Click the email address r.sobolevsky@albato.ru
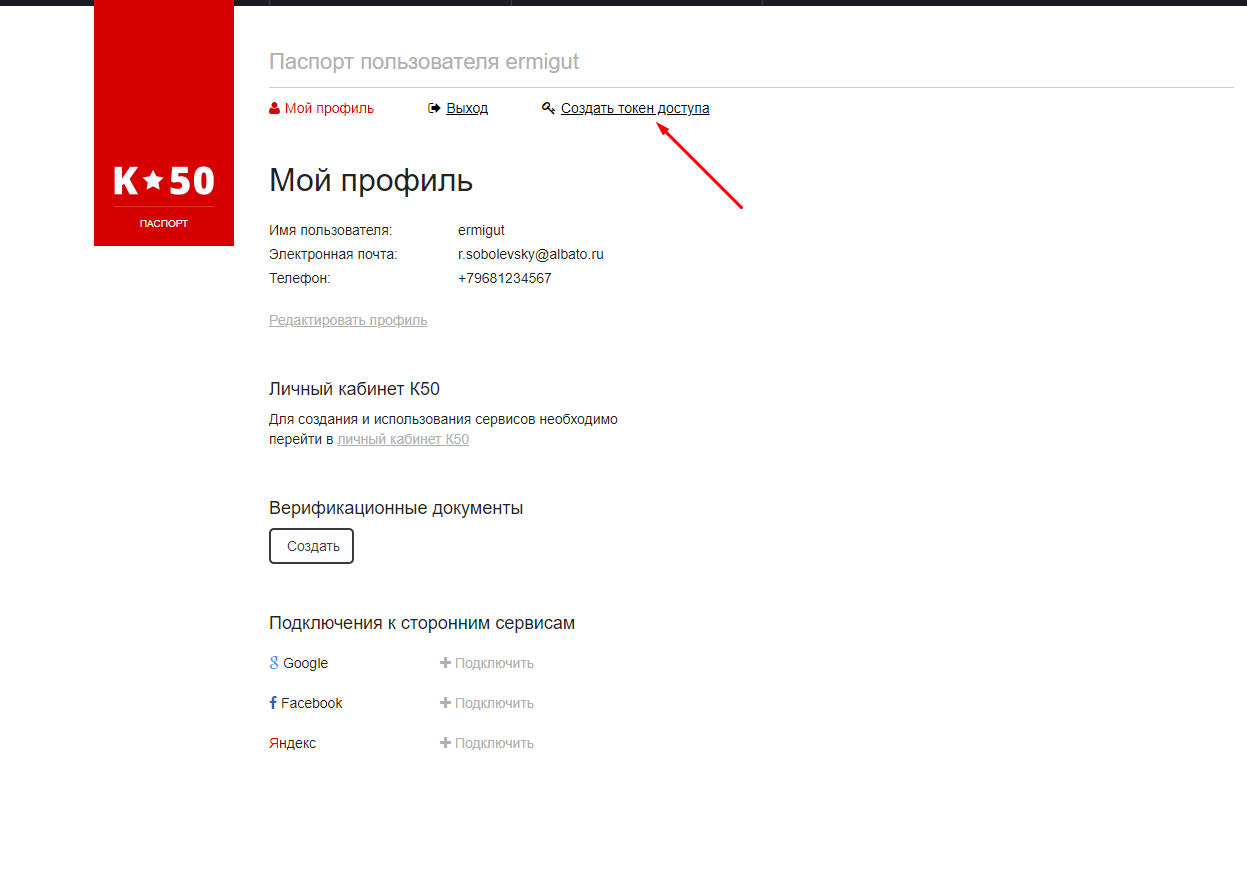The image size is (1247, 878). (x=530, y=254)
